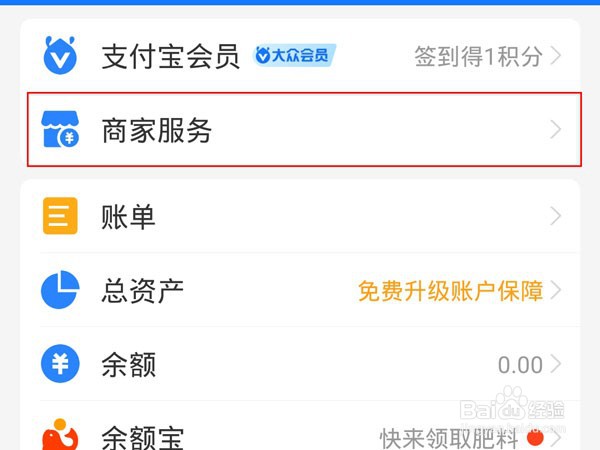Open the chevron next to balance 0.00
Viewport: 600px width, 450px height.
click(556, 364)
